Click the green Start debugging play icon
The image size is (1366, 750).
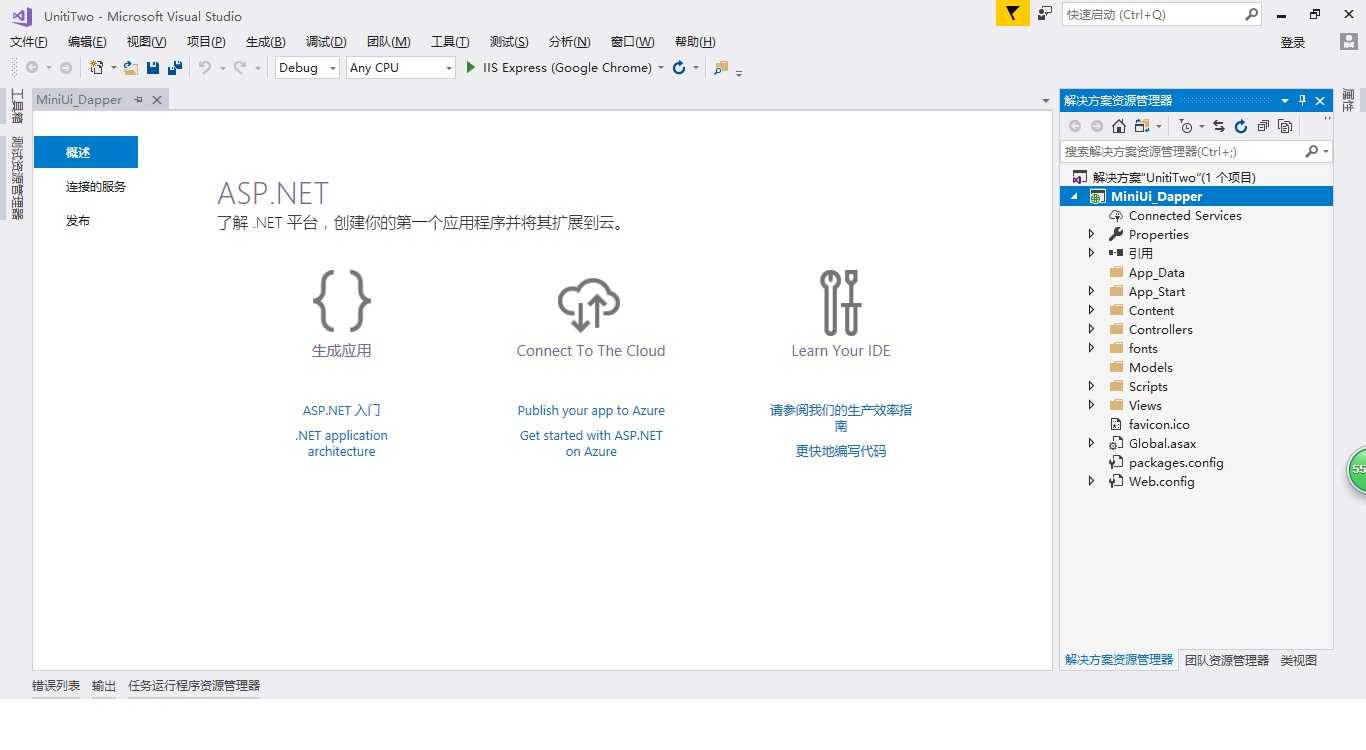coord(471,68)
